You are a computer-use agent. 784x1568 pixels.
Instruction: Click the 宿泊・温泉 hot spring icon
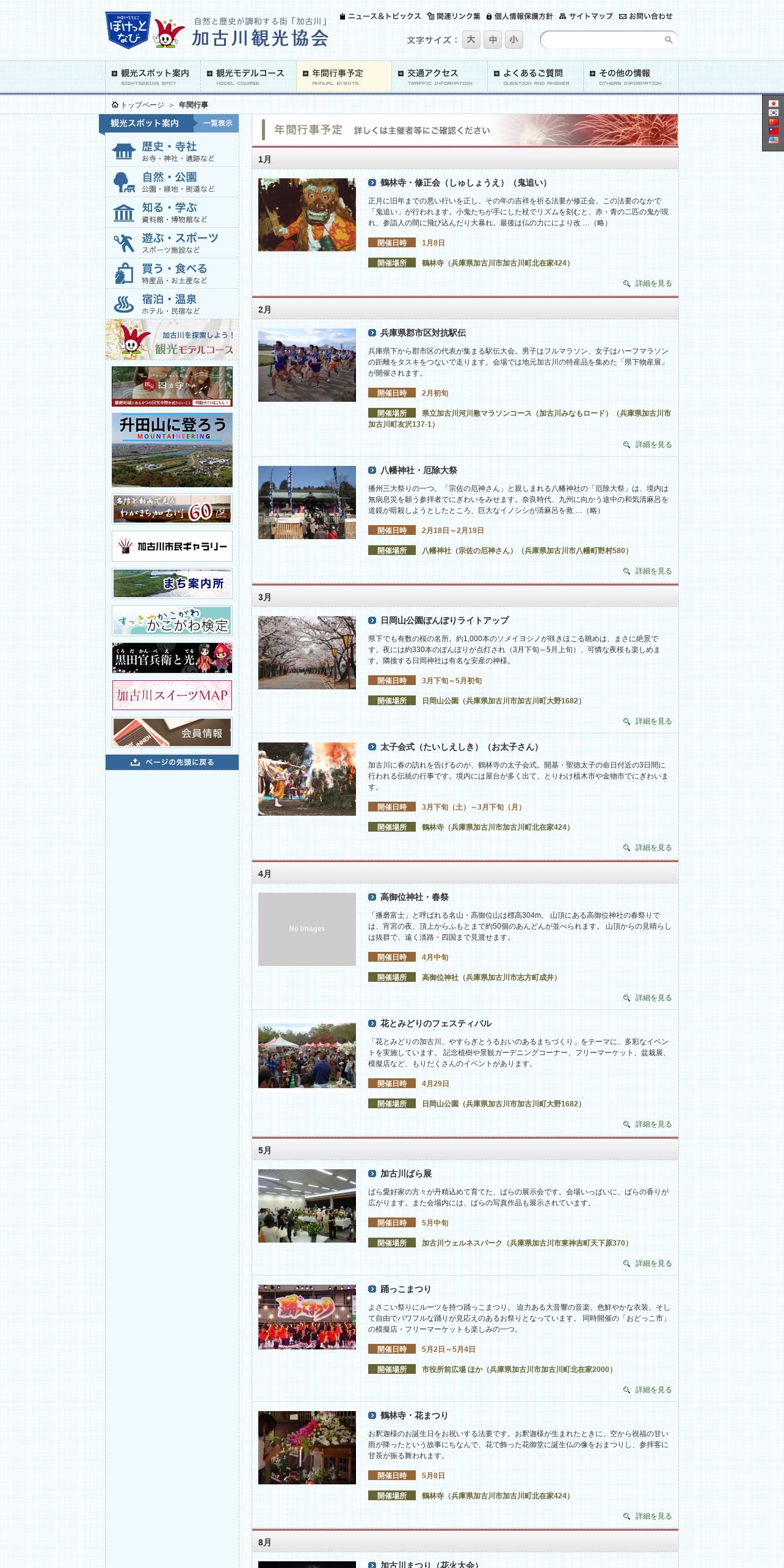tap(123, 303)
